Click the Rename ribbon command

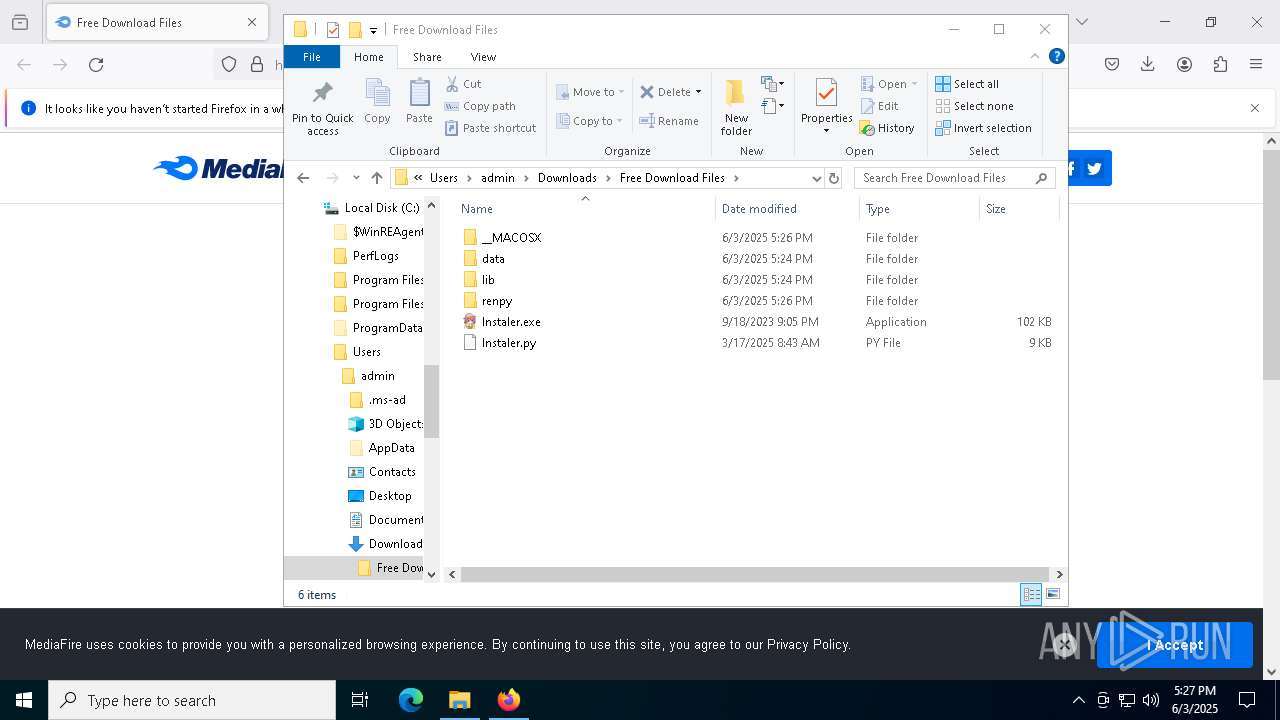coord(669,121)
